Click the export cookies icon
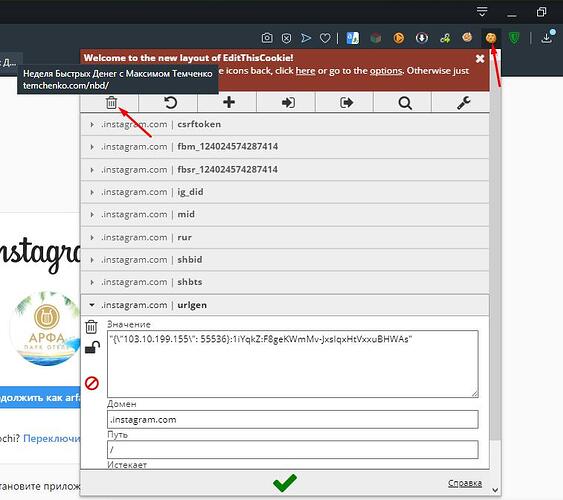 click(x=346, y=103)
